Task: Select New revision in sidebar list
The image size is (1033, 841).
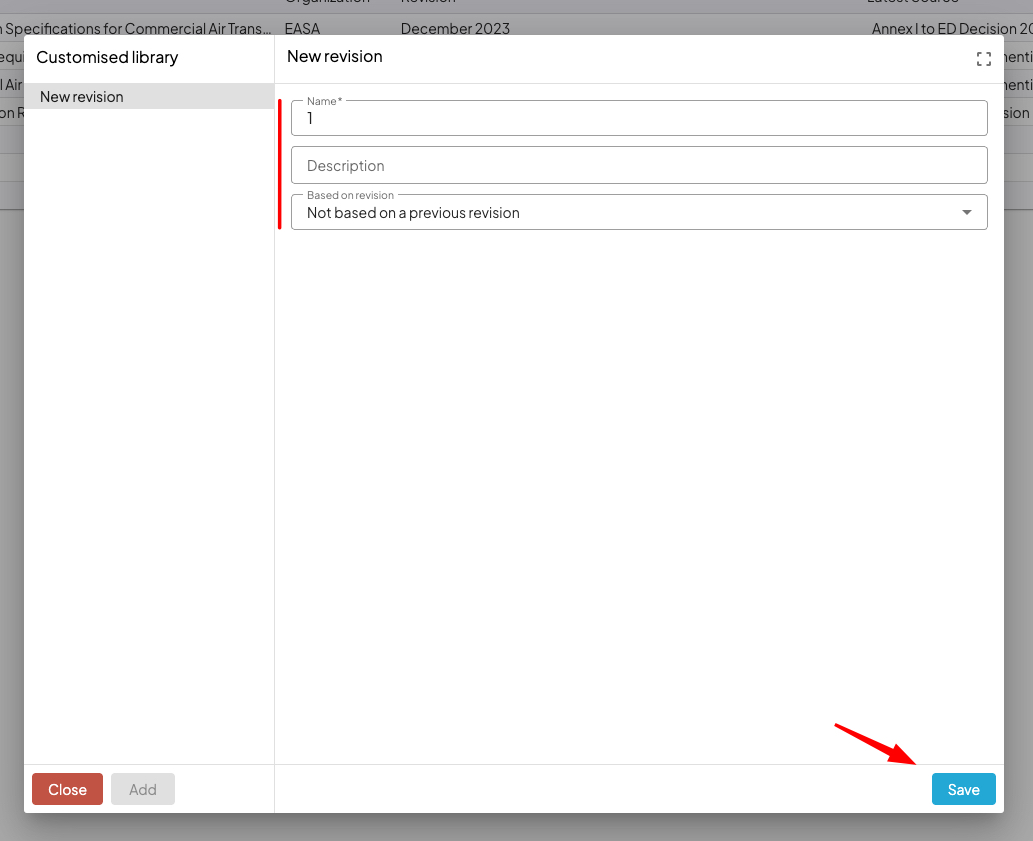Action: click(149, 97)
